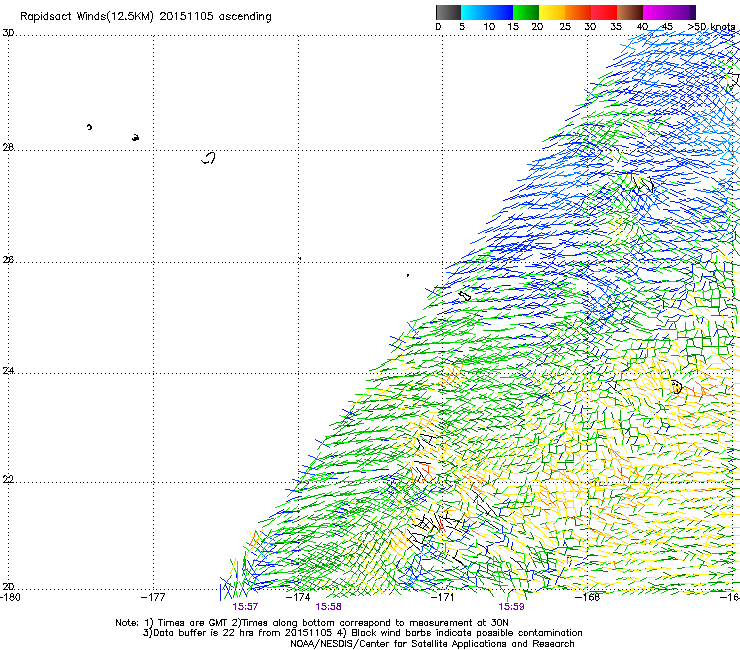
Task: Click the '25' legend scale label
Action: [565, 27]
